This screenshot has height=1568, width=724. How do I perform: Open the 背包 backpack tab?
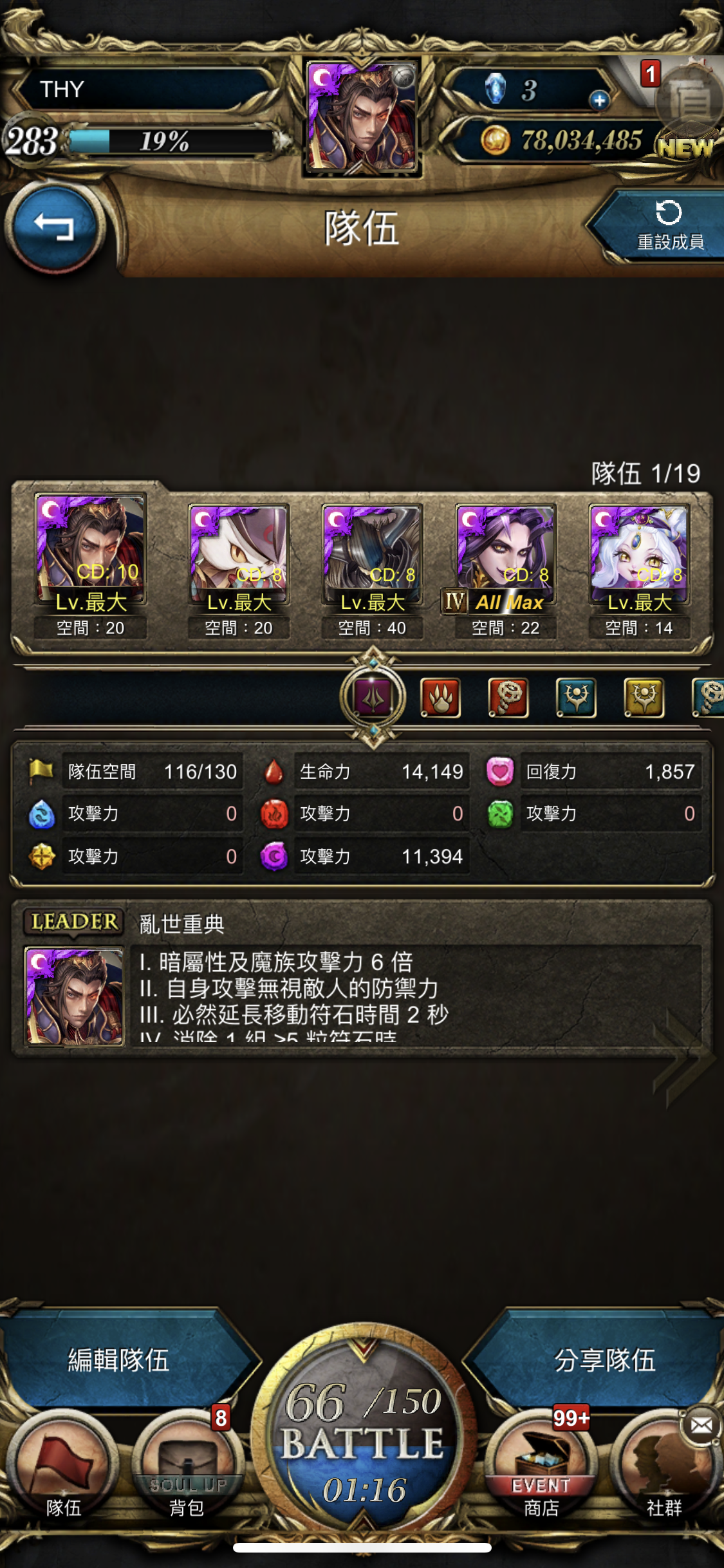tap(187, 1466)
